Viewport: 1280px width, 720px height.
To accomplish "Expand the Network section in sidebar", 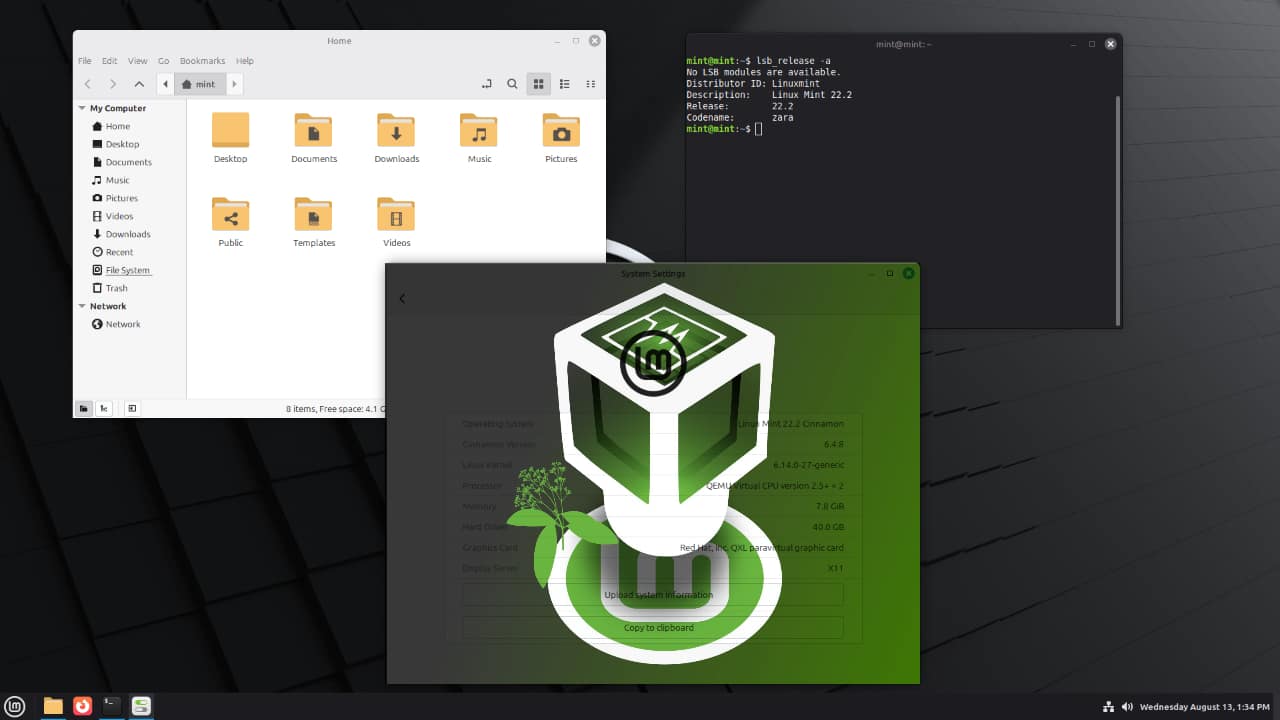I will (82, 306).
